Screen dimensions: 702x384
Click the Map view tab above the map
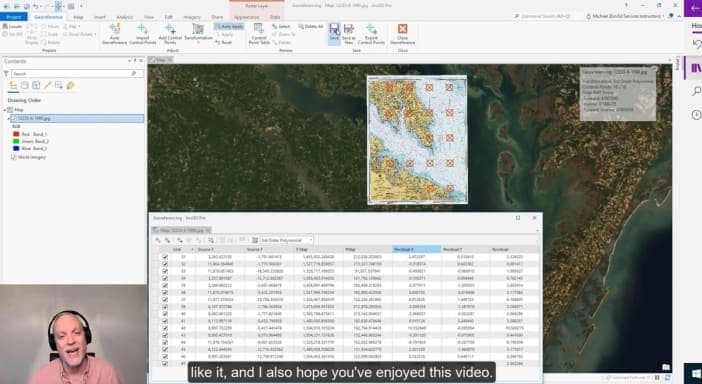click(x=161, y=60)
